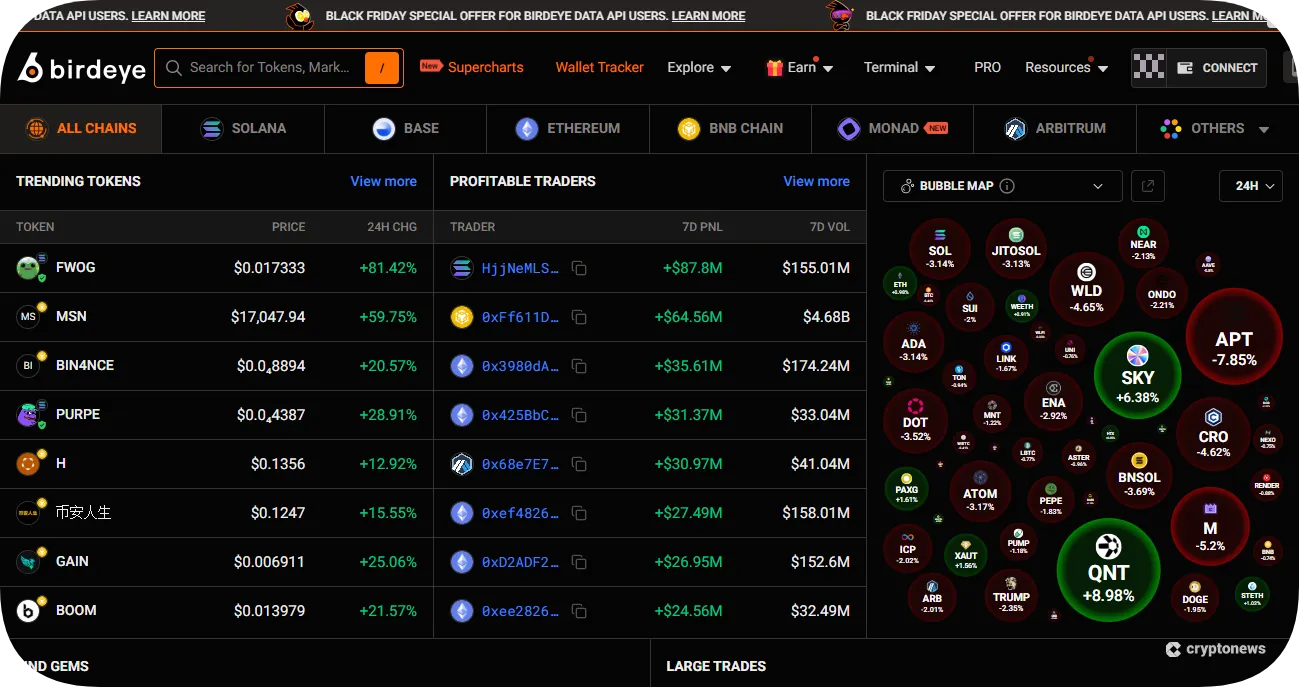
Task: Click the gift icon beside Earn
Action: coord(774,67)
